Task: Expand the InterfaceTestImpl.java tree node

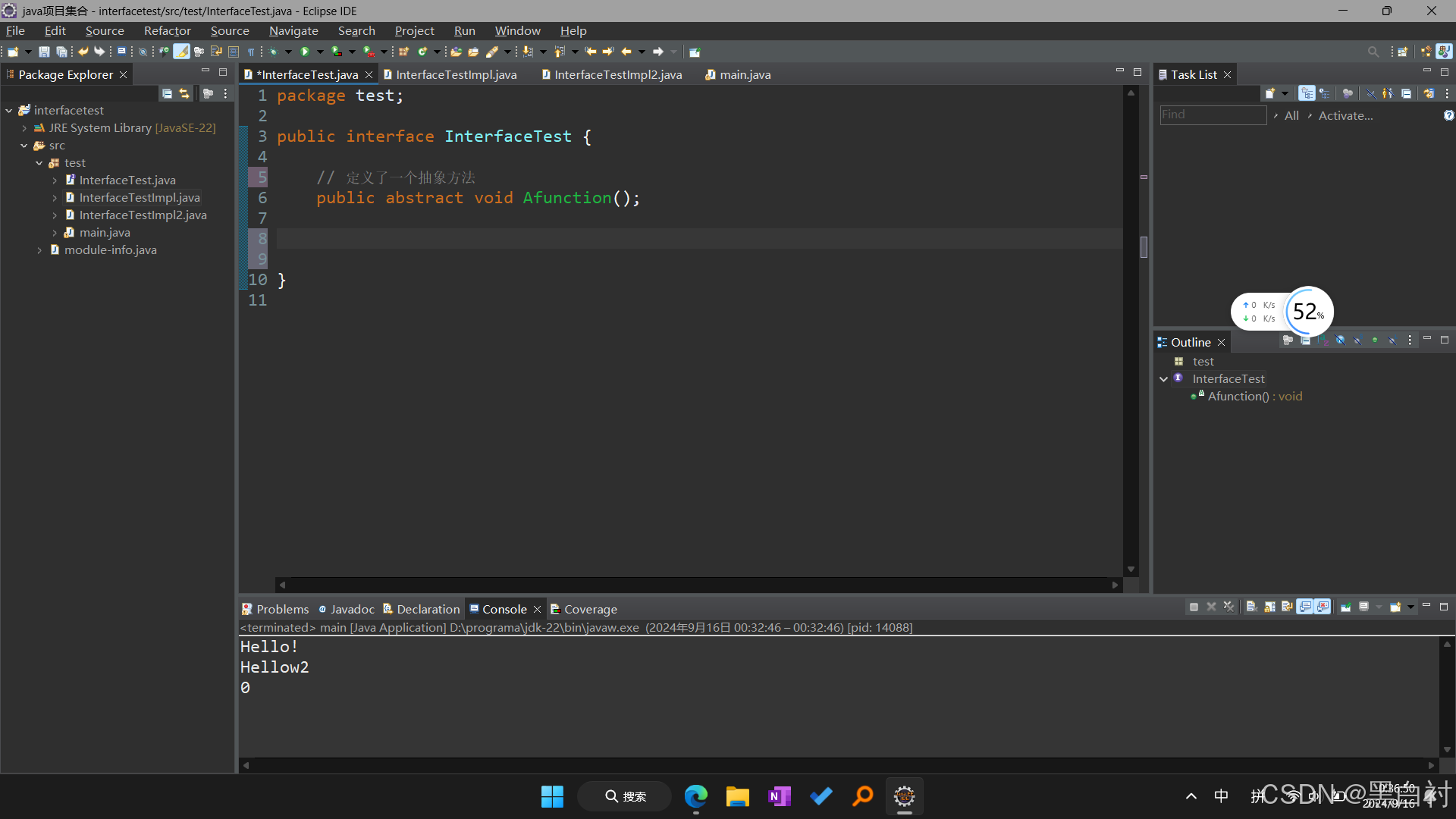Action: pos(55,198)
